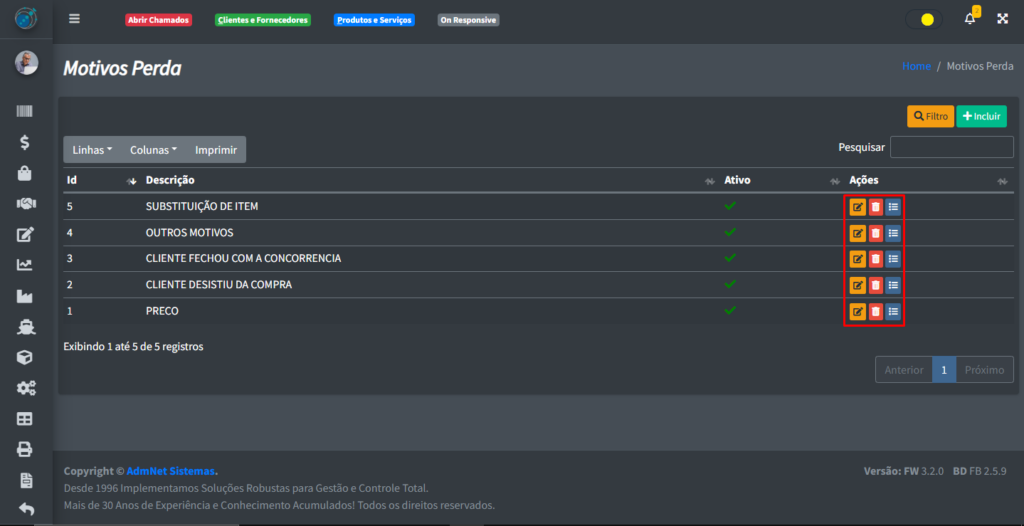Click the edit icon for SUBSTITUIÇÃO DE ITEM
Image resolution: width=1024 pixels, height=526 pixels.
(857, 207)
